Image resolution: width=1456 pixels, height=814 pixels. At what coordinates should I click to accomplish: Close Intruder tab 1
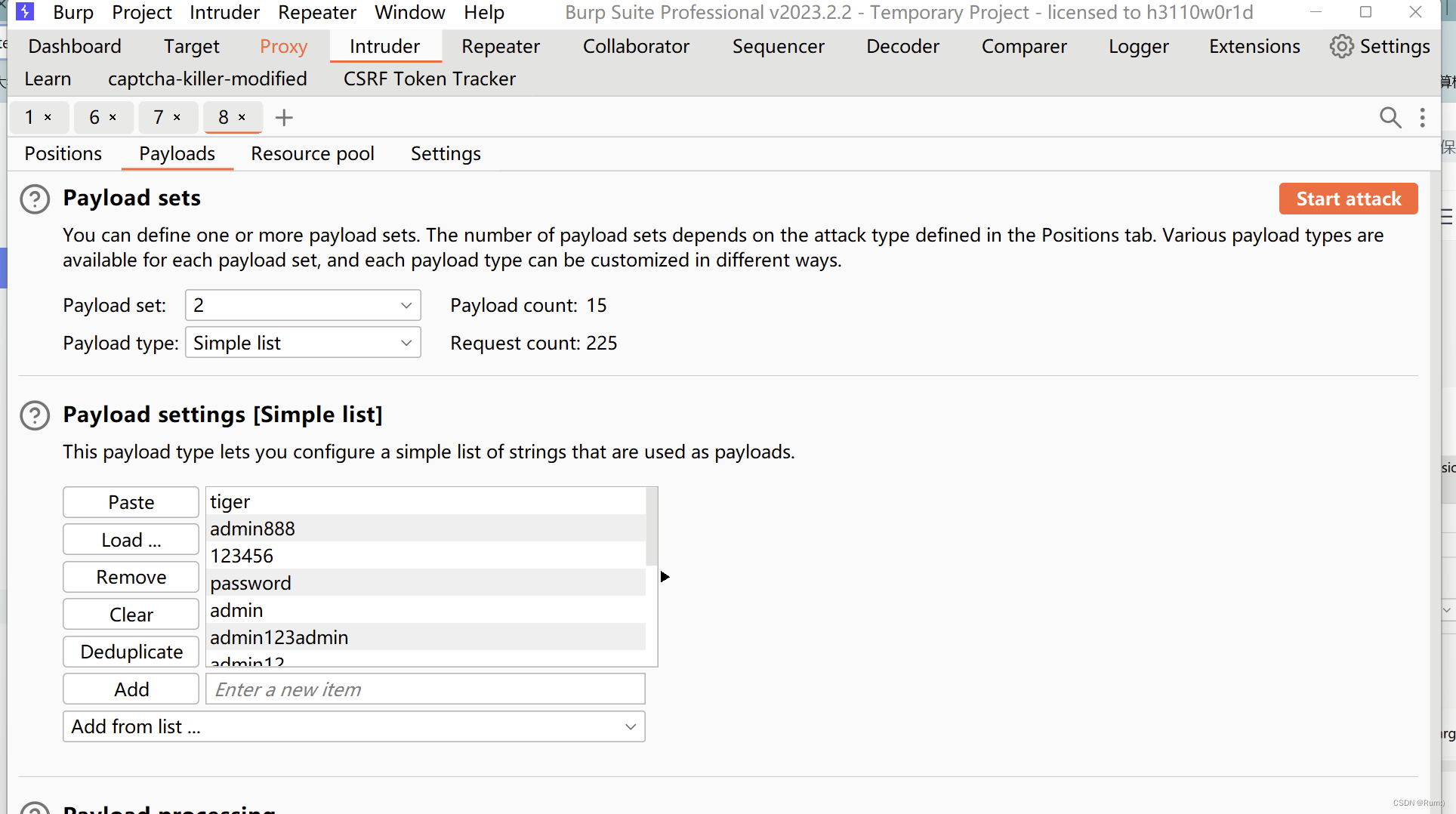click(48, 117)
